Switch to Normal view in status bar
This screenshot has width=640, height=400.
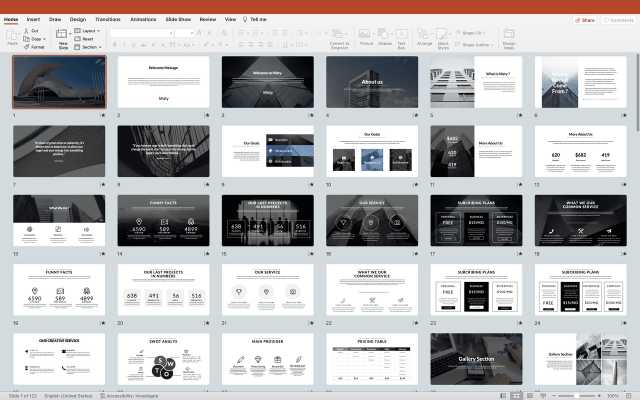(x=503, y=395)
